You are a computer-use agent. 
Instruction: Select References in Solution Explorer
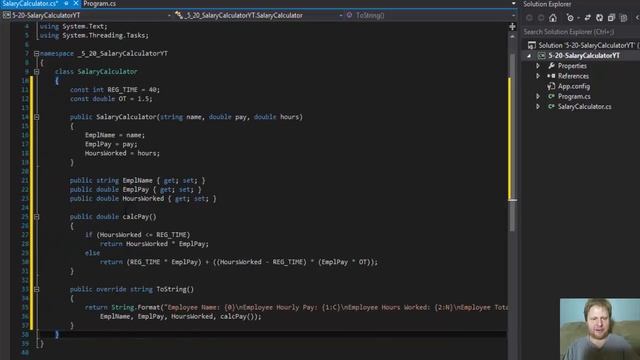pos(573,76)
